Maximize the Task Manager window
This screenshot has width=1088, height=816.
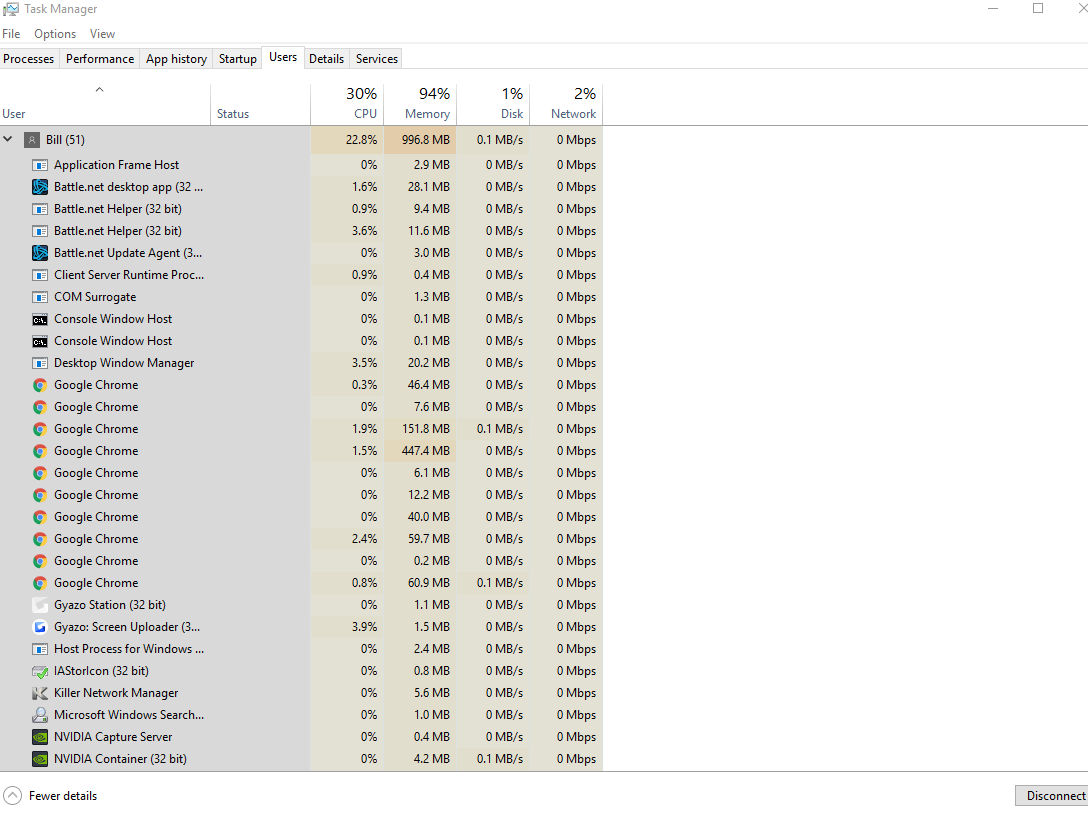[1038, 9]
